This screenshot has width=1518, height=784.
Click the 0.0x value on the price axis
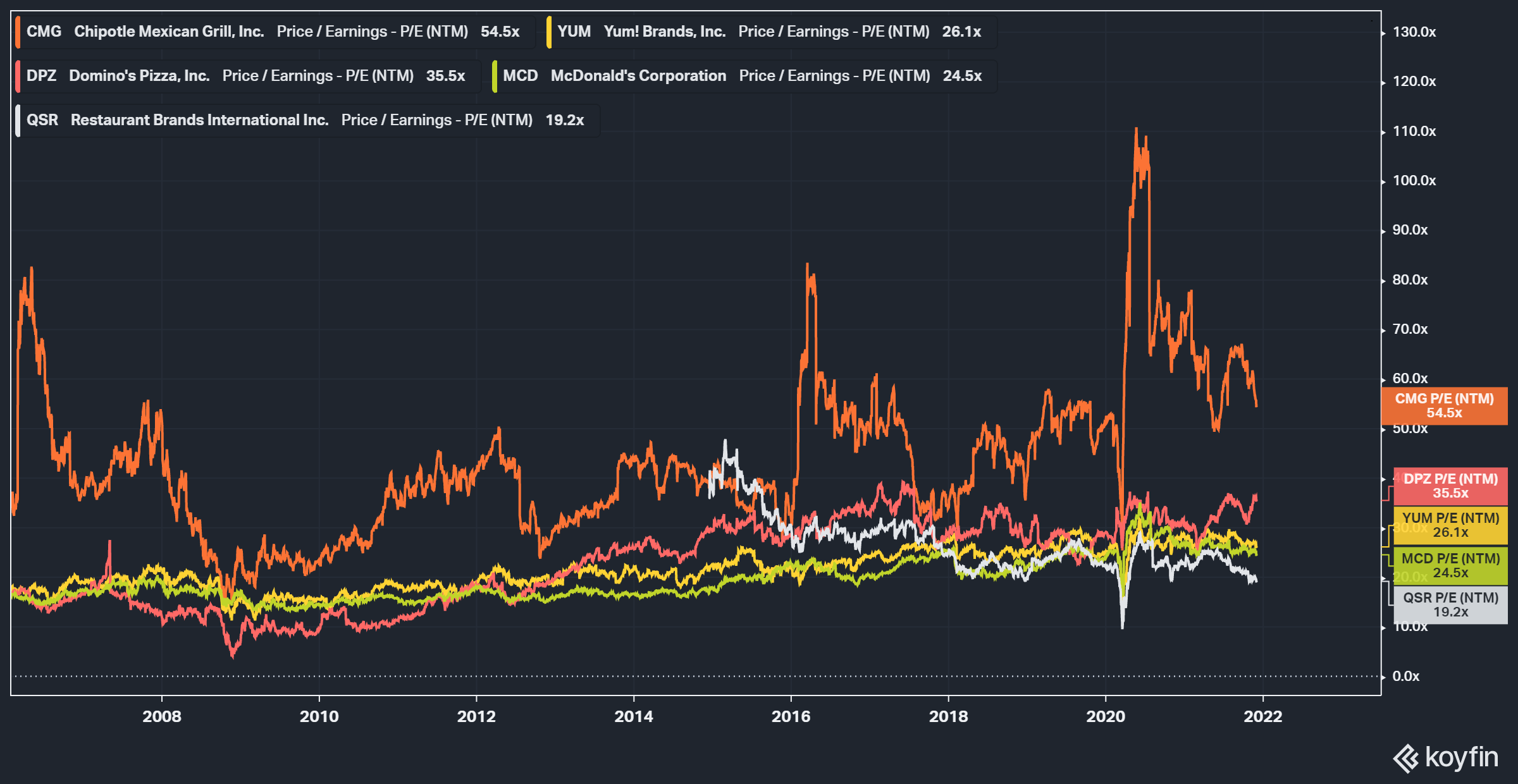(1406, 677)
